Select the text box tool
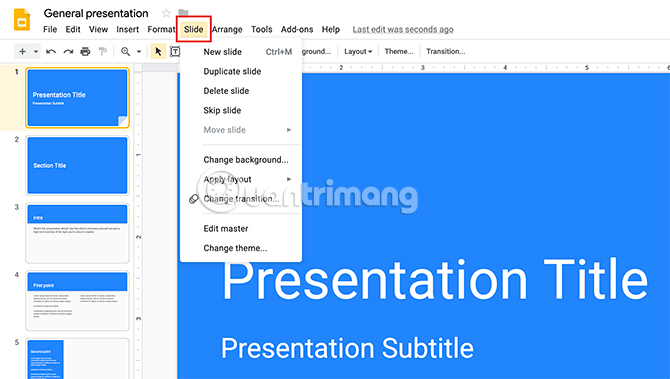The width and height of the screenshot is (670, 379). pyautogui.click(x=175, y=52)
